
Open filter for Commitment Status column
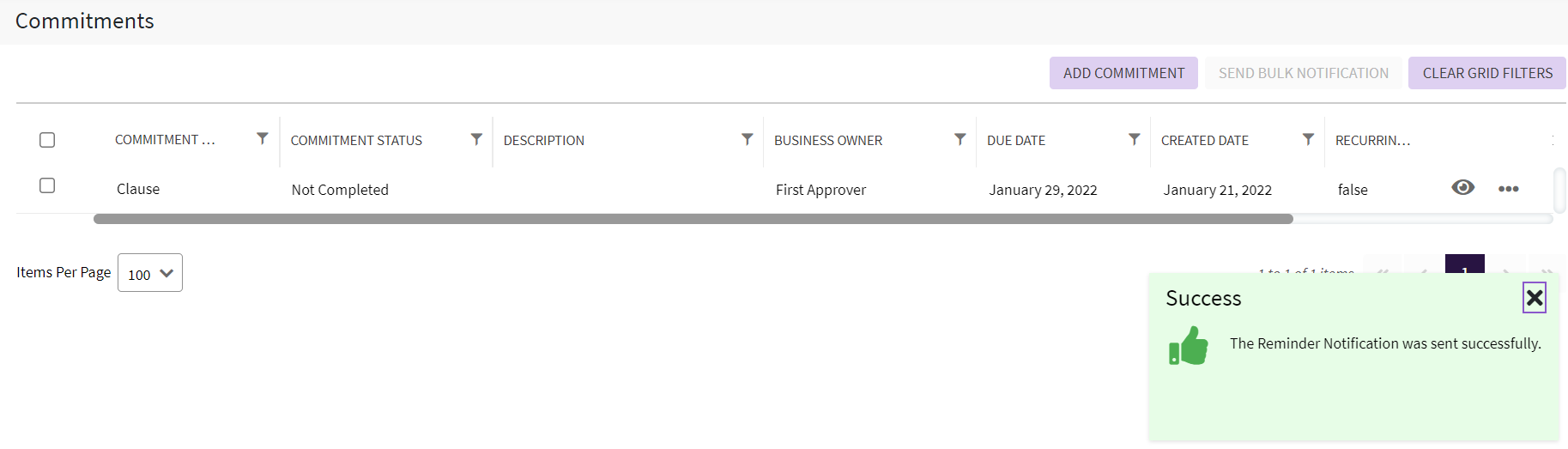pyautogui.click(x=476, y=139)
